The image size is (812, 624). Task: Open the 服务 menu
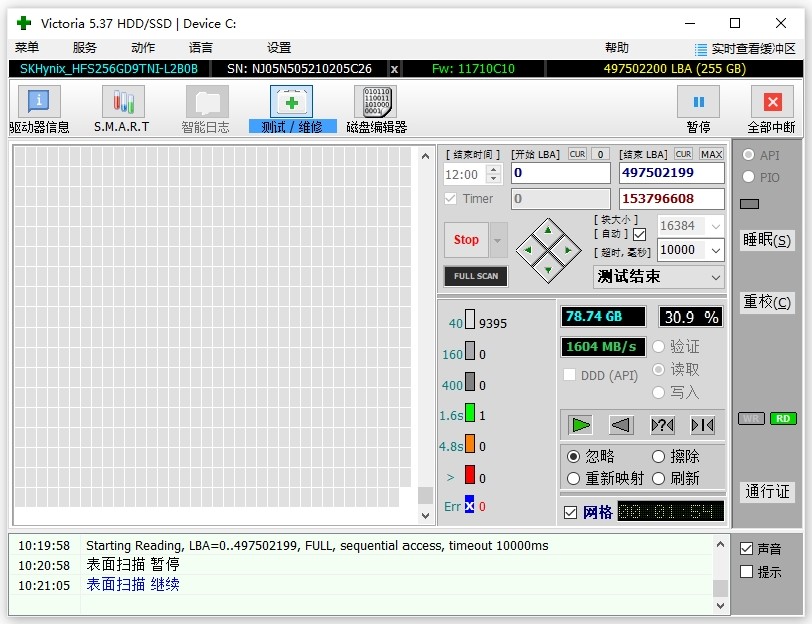pyautogui.click(x=85, y=47)
